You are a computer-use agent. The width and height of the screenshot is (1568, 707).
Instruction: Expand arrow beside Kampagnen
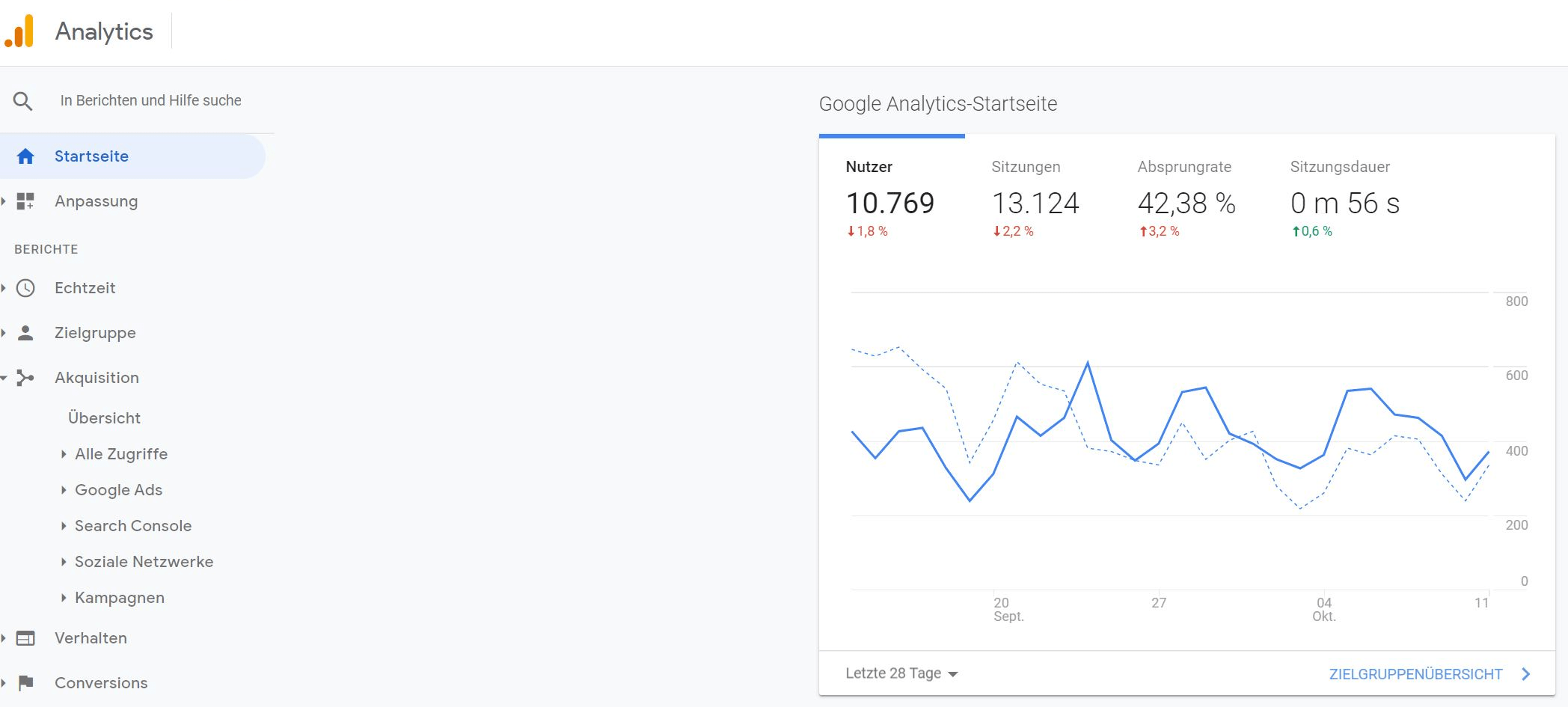point(64,598)
